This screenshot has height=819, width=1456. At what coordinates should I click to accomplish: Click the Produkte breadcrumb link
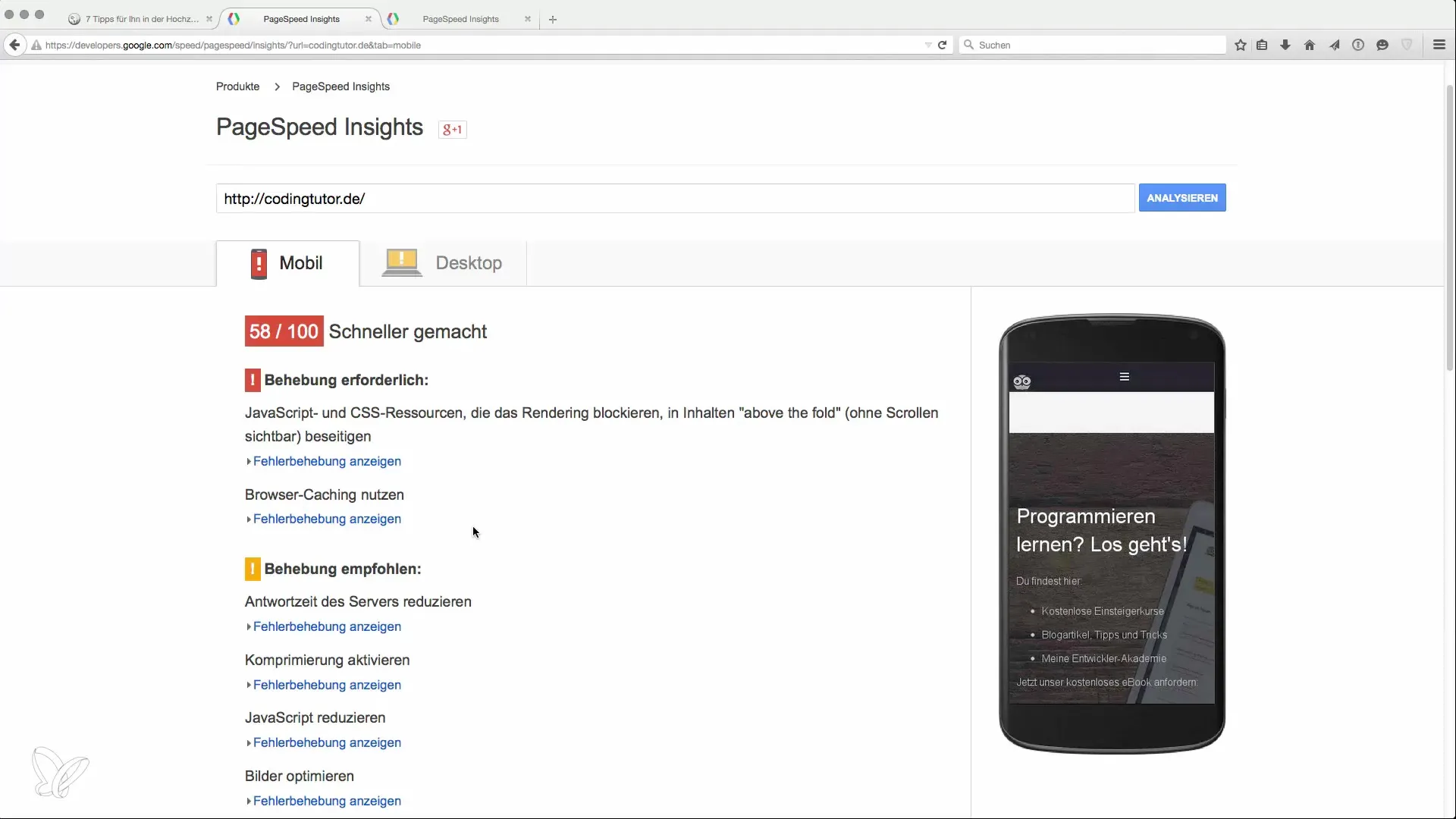(237, 86)
